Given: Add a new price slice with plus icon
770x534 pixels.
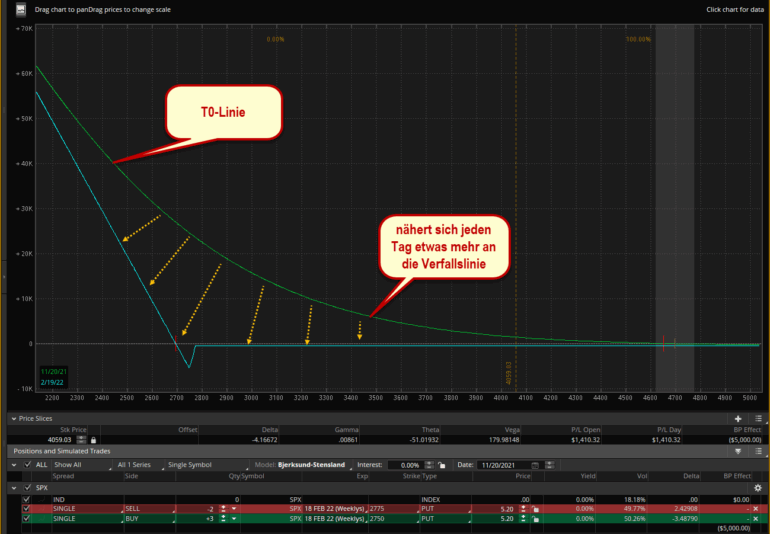Looking at the screenshot, I should 738,418.
